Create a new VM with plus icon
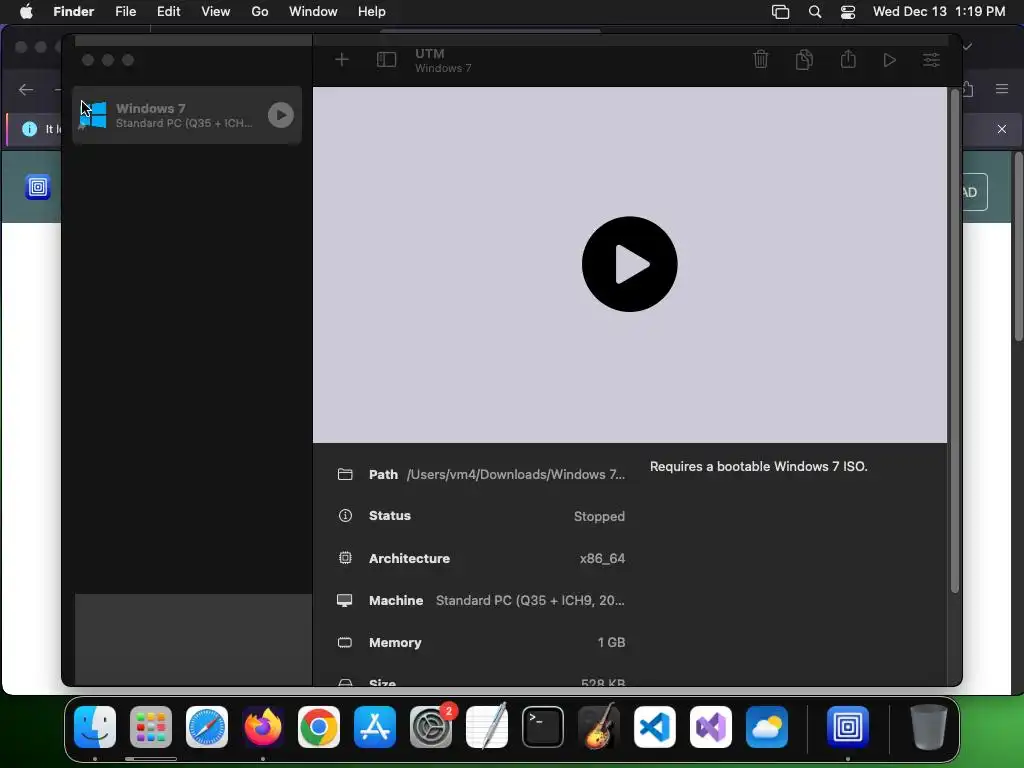Screen dimensions: 1024x768 click(x=342, y=60)
